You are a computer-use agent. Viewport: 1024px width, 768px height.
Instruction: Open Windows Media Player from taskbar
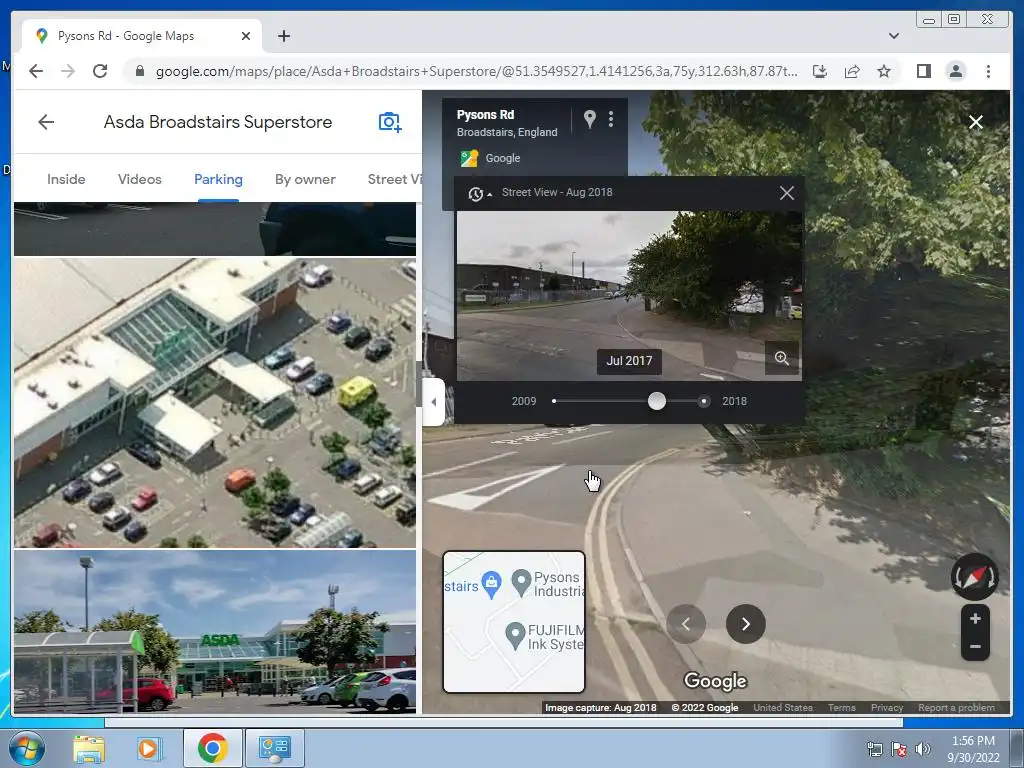point(148,748)
